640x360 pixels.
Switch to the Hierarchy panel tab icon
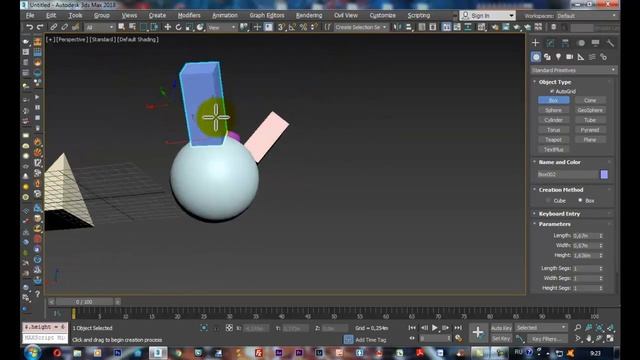click(565, 43)
